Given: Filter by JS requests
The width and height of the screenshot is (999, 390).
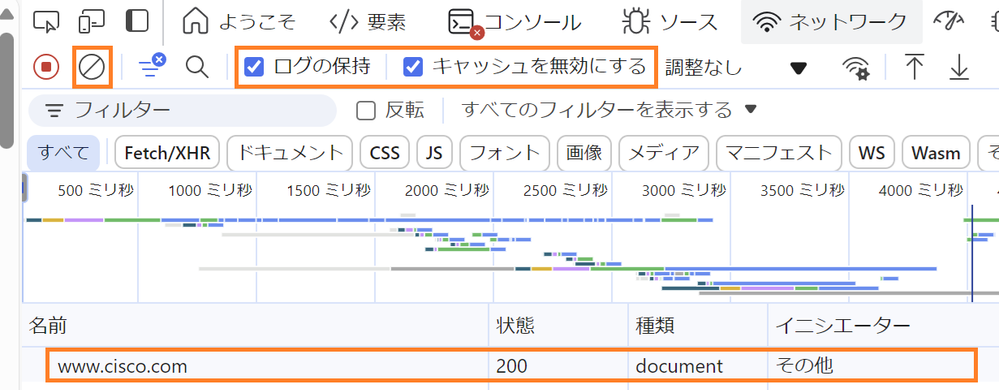Looking at the screenshot, I should point(435,153).
